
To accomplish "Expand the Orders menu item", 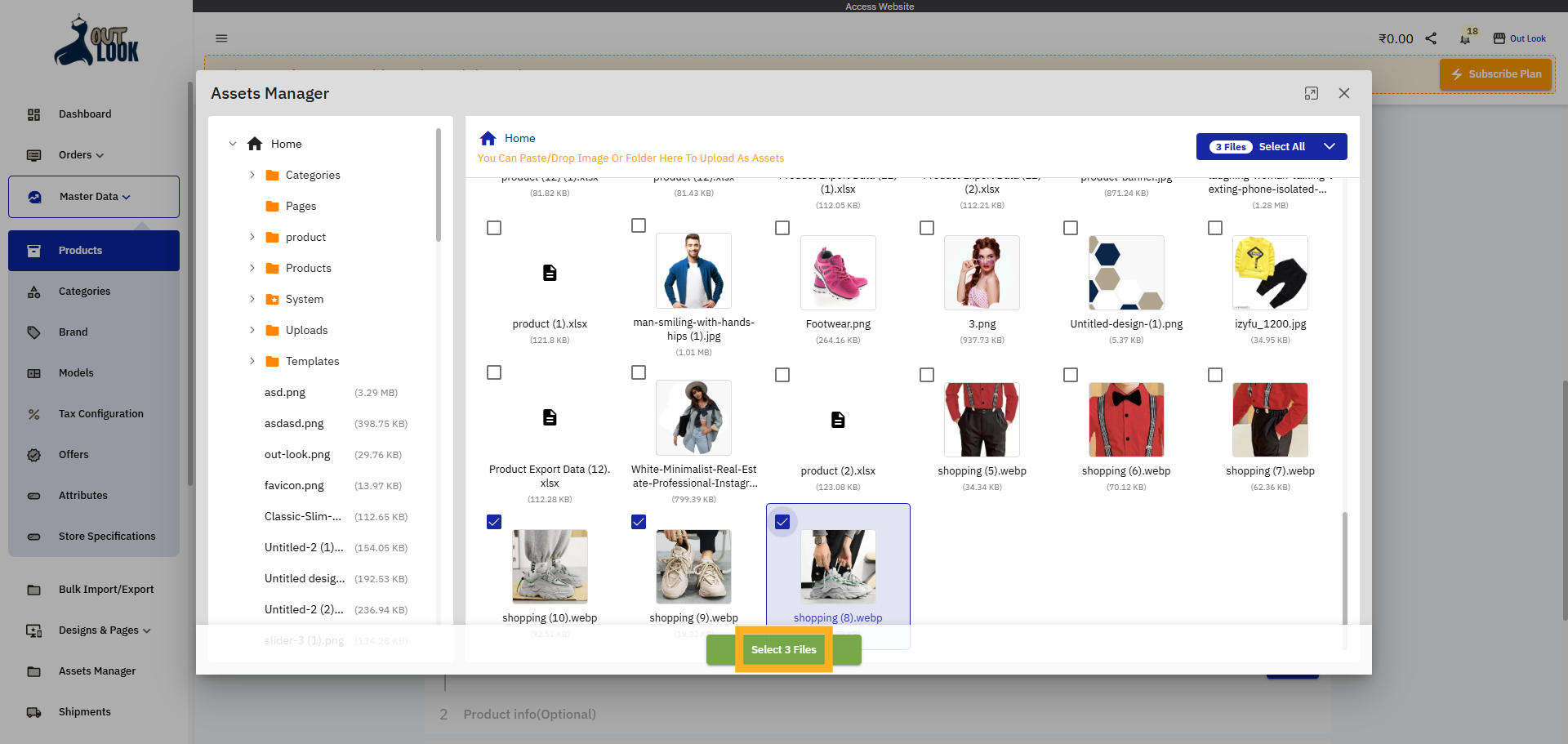I will (x=79, y=154).
